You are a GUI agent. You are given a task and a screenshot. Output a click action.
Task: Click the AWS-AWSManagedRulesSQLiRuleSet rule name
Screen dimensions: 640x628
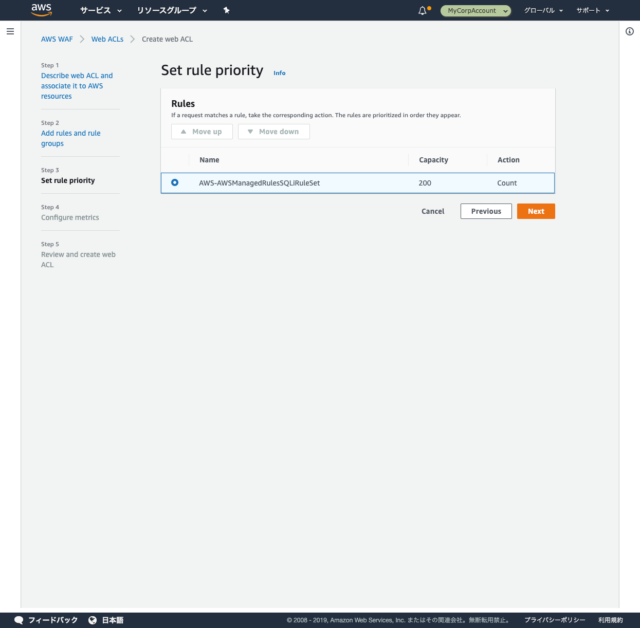point(259,183)
